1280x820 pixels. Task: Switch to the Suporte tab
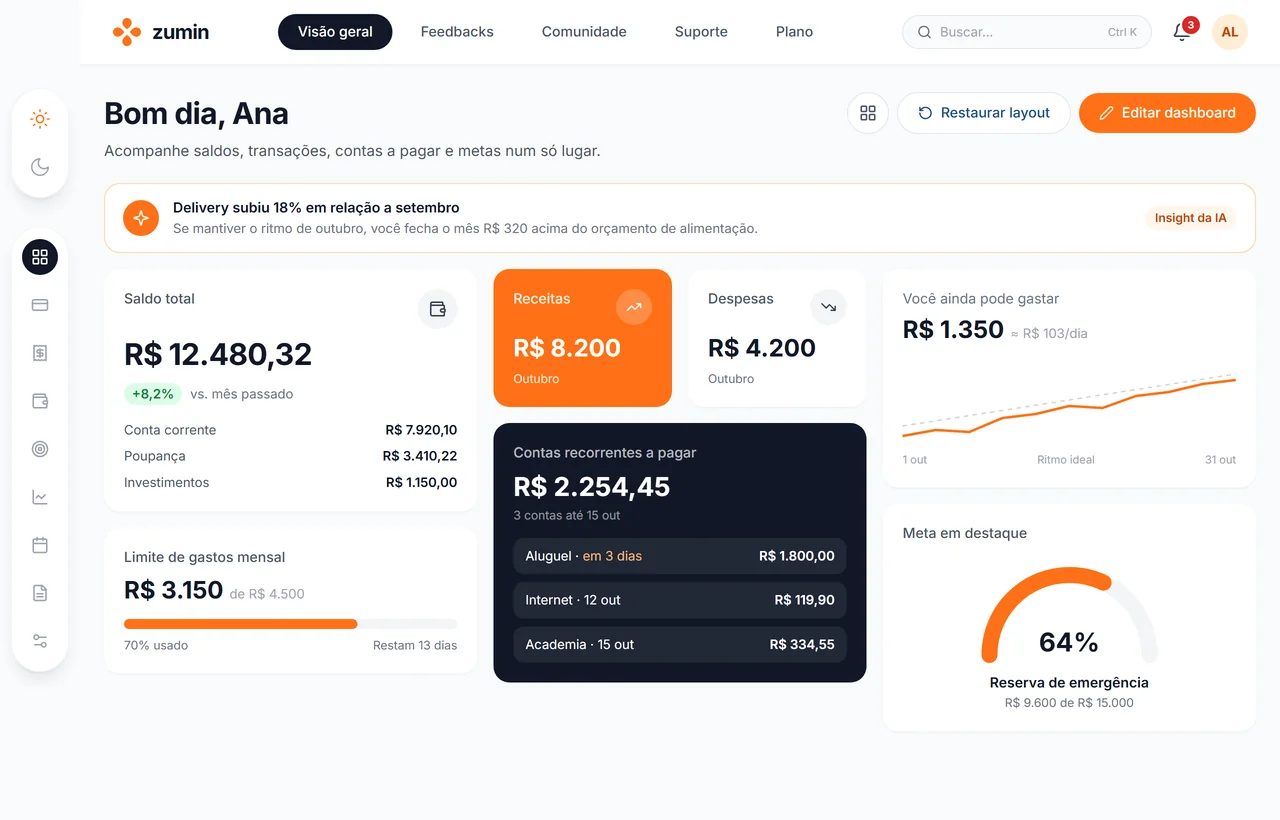coord(701,32)
